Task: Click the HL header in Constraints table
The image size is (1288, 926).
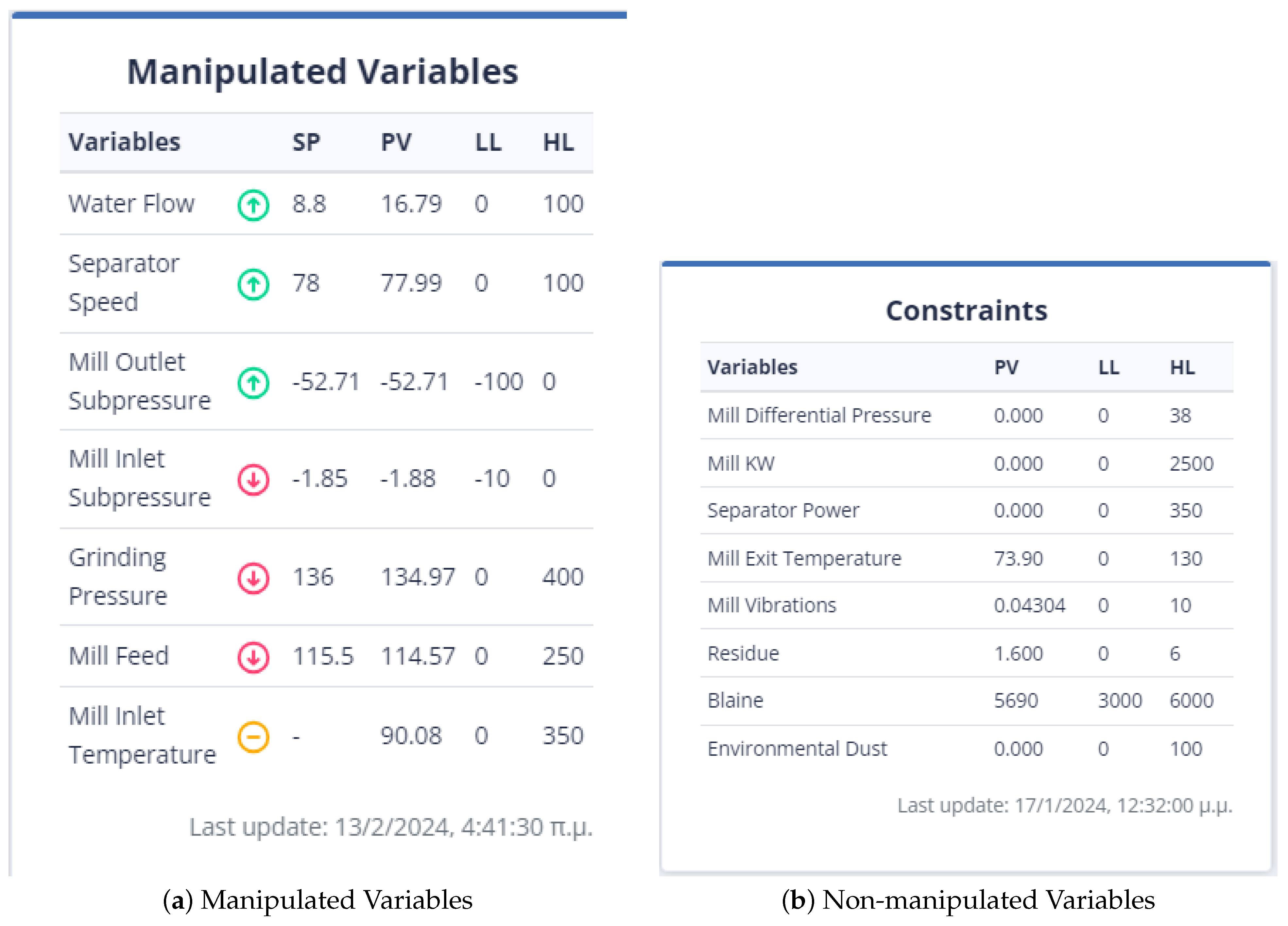Action: coord(1182,367)
